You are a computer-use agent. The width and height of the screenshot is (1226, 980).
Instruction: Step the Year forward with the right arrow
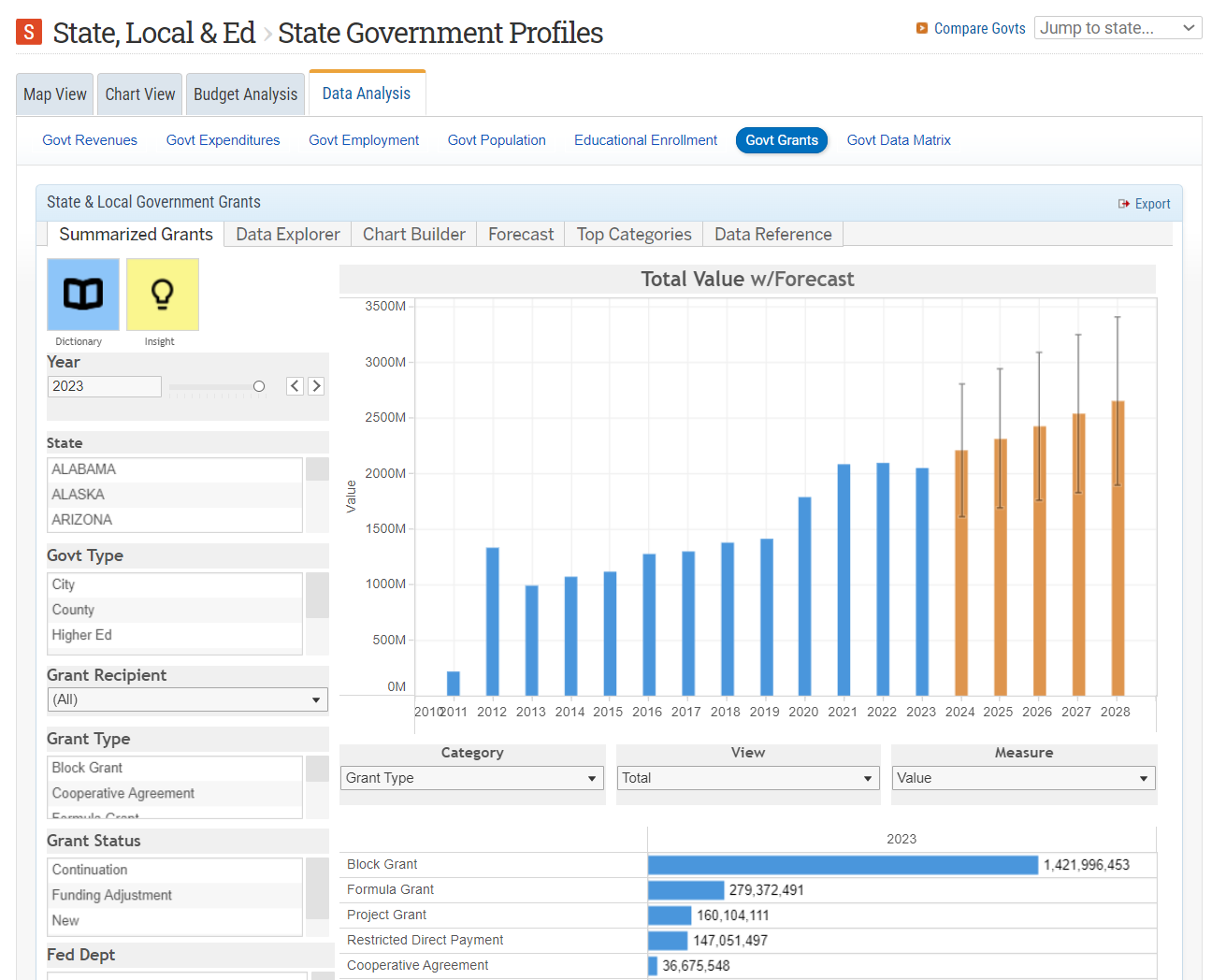pyautogui.click(x=317, y=385)
